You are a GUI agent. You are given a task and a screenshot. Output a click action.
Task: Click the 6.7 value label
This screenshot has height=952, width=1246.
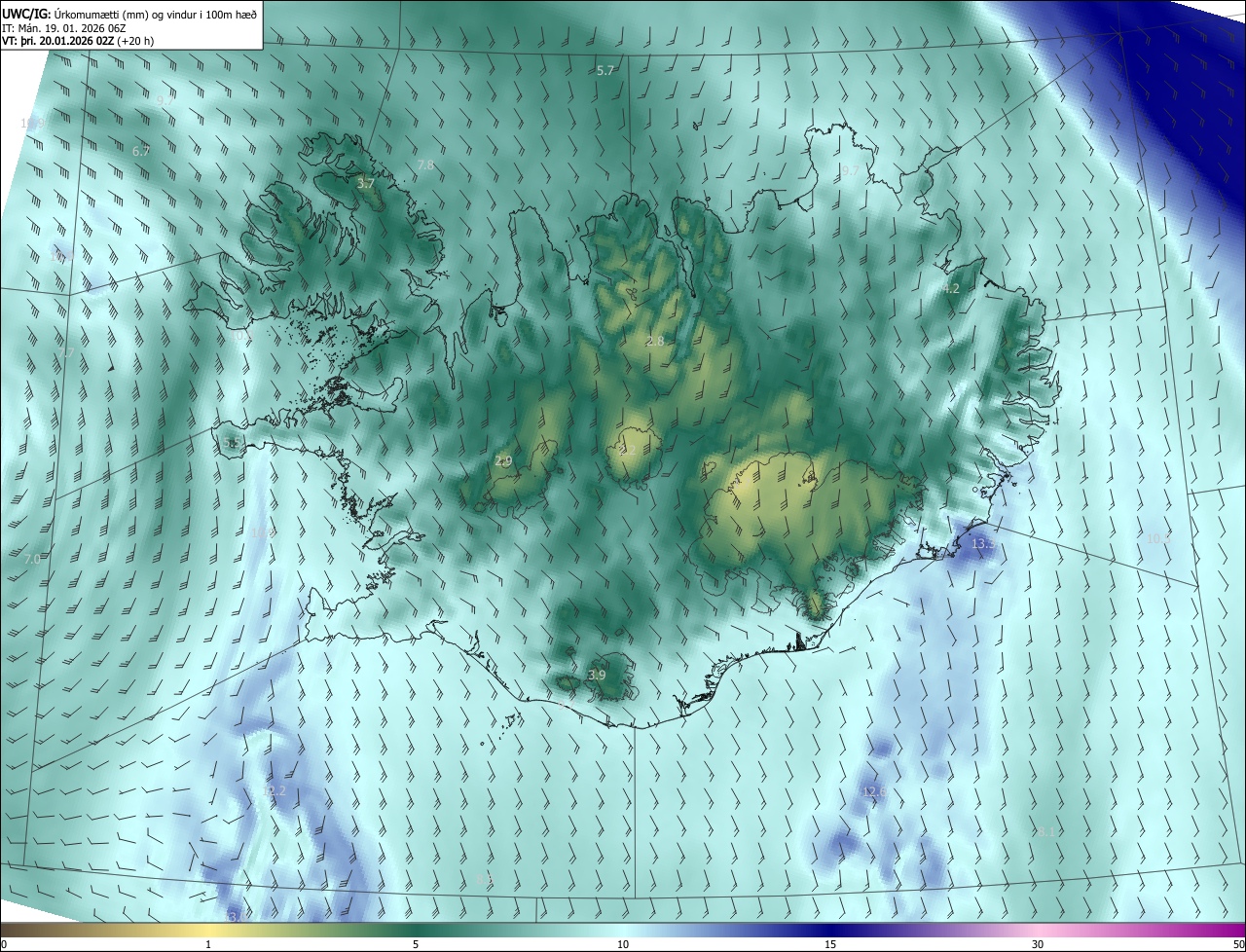point(141,152)
